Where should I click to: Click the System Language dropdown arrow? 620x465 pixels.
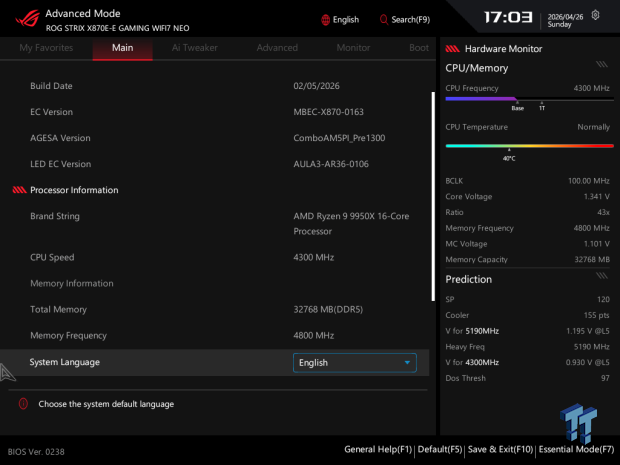point(407,363)
